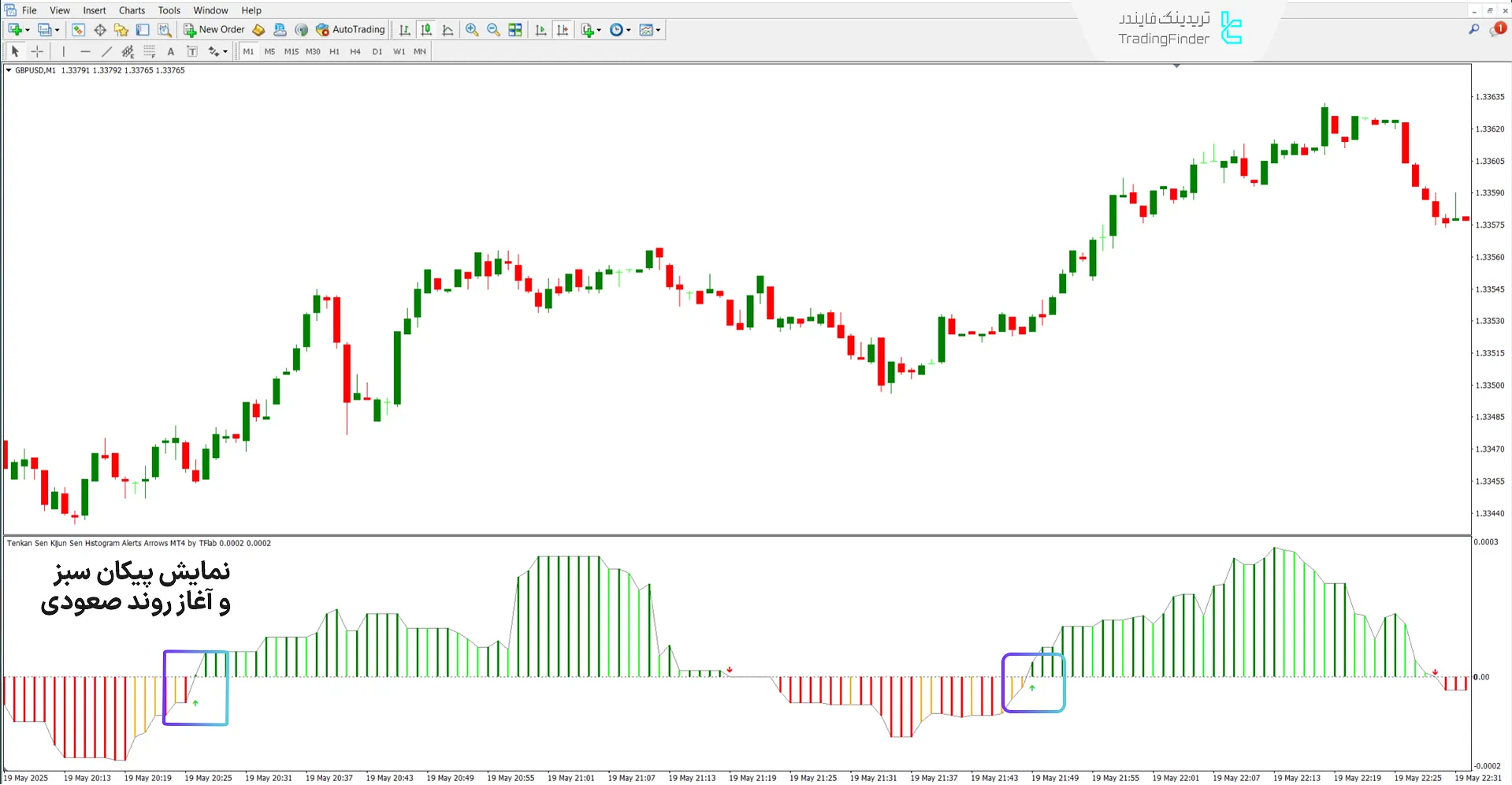Select the horizontal line drawing tool

click(x=85, y=51)
